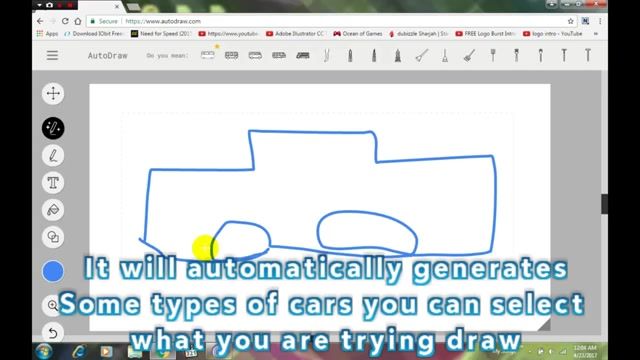This screenshot has height=360, width=640.
Task: Choose the dark angled brush suggestion
Action: pyautogui.click(x=469, y=56)
